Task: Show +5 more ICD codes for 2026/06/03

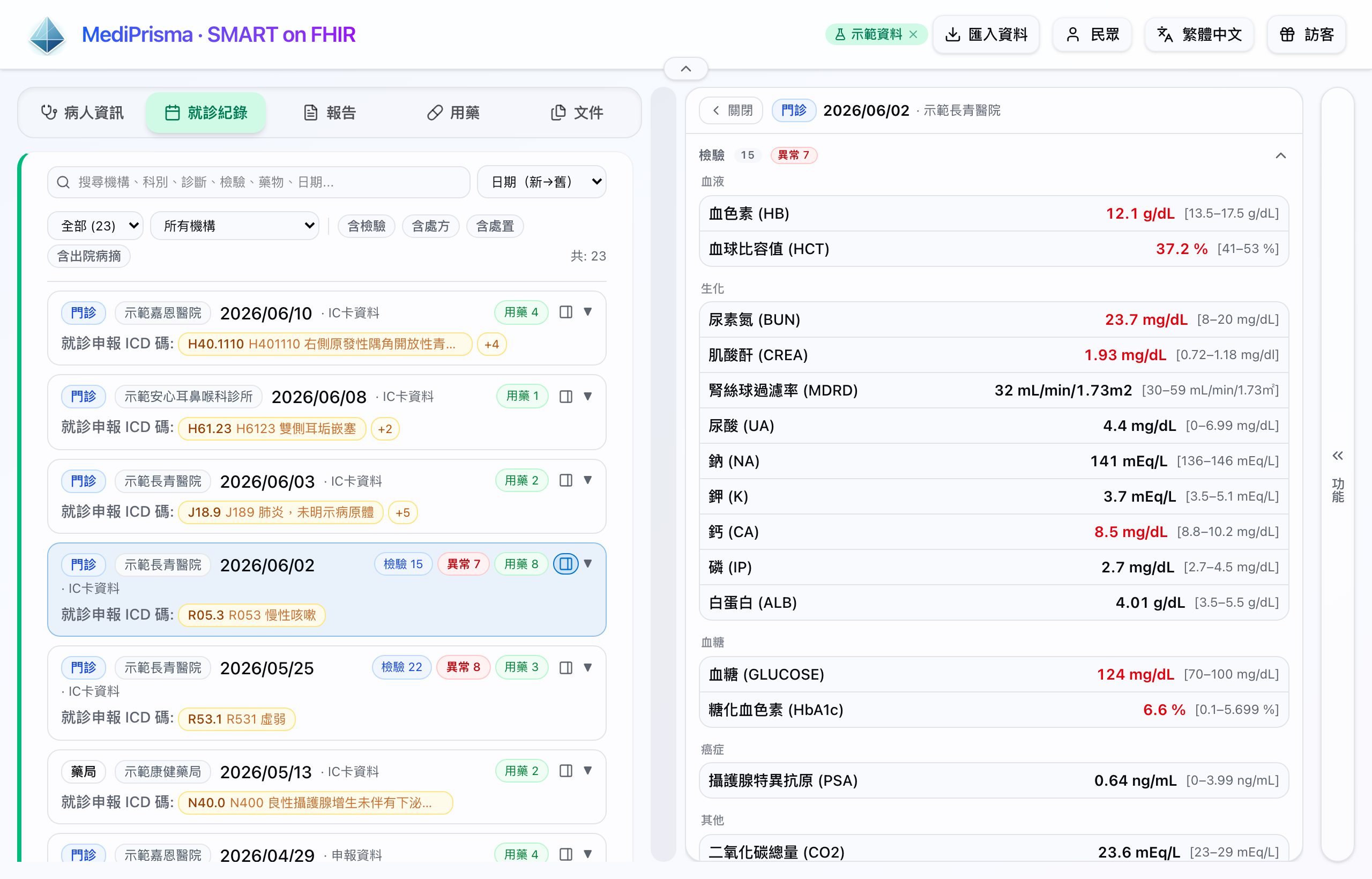Action: pos(403,512)
